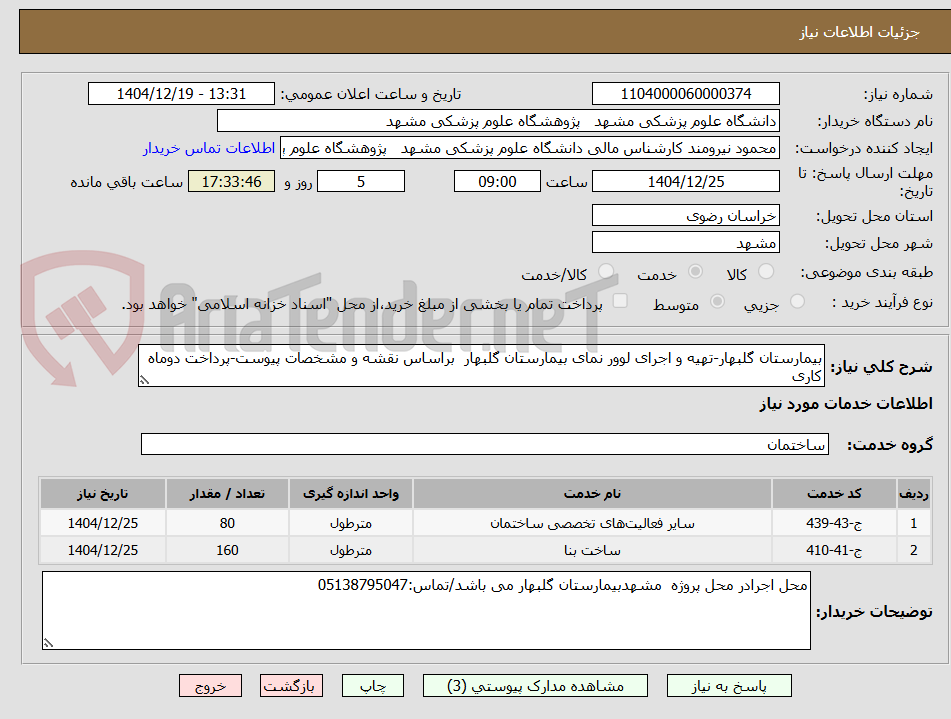Screen dimensions: 951x719
Task: Click service code 'ج-41-410' cell
Action: click(834, 550)
